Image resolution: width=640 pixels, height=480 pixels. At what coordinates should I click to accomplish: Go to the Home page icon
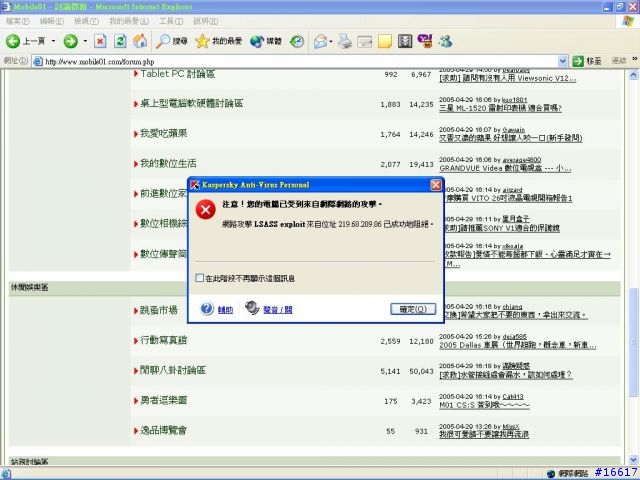click(x=140, y=41)
